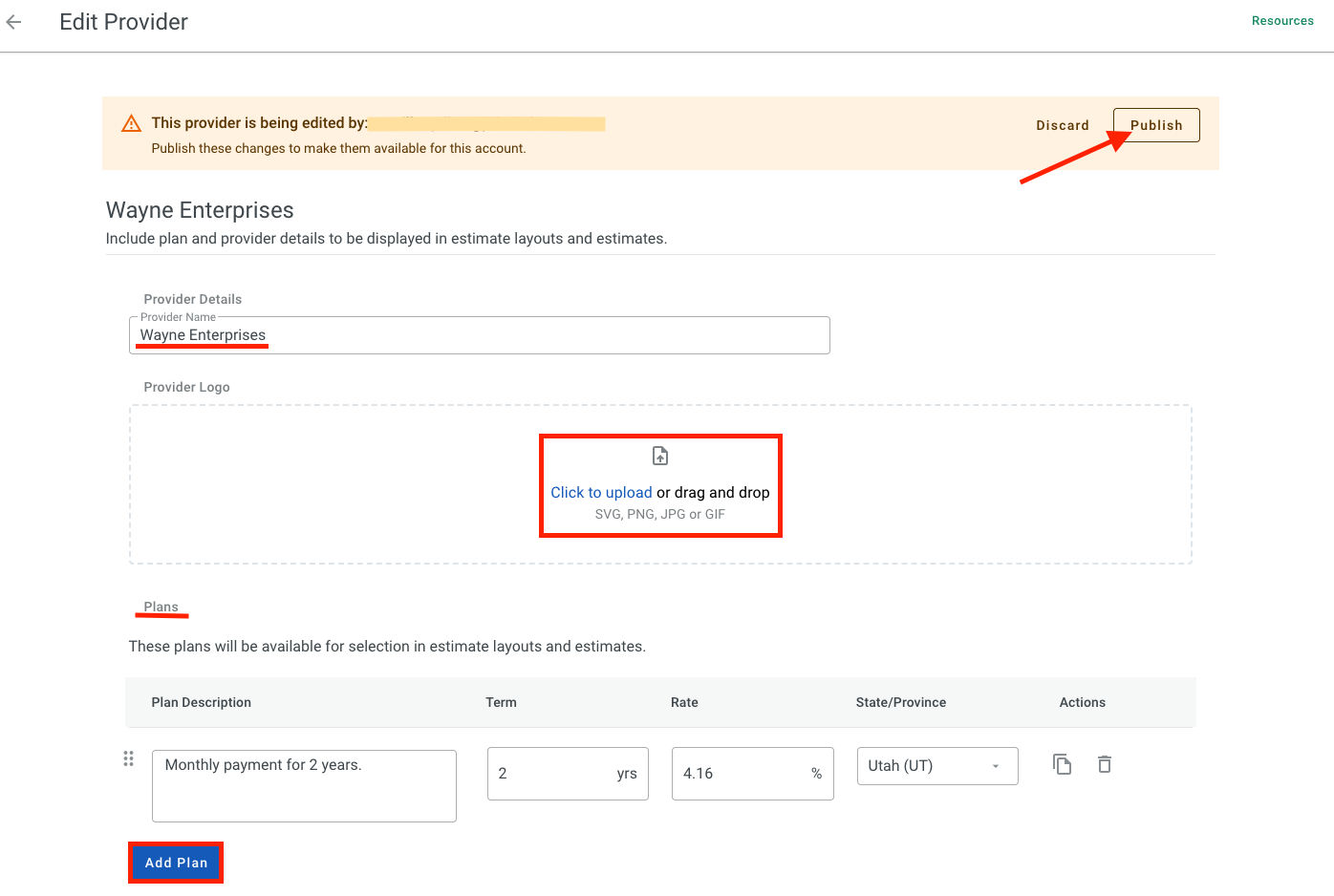Click the 'Provider Logo' label
This screenshot has width=1334, height=896.
(x=186, y=387)
